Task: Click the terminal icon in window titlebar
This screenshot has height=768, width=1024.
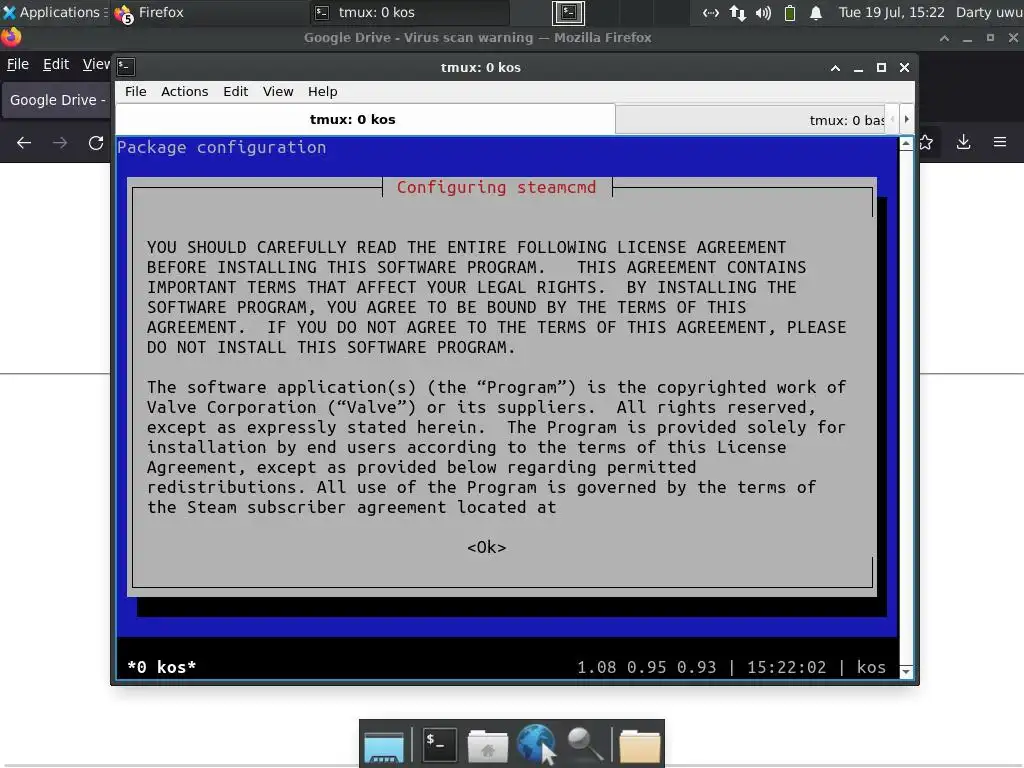Action: point(126,67)
